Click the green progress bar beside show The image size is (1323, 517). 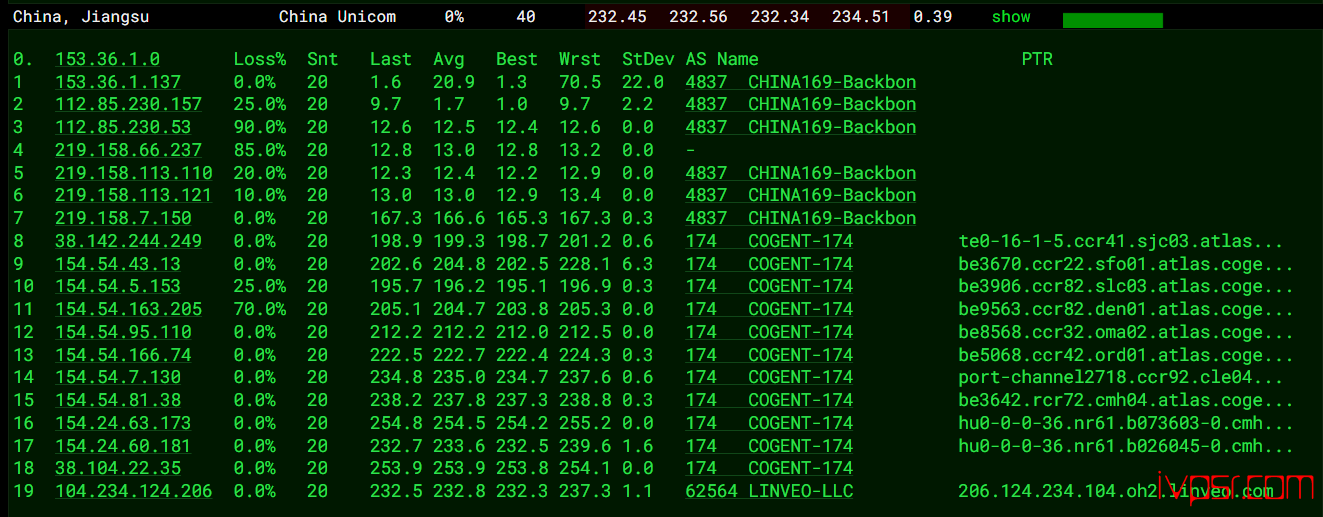coord(1113,20)
